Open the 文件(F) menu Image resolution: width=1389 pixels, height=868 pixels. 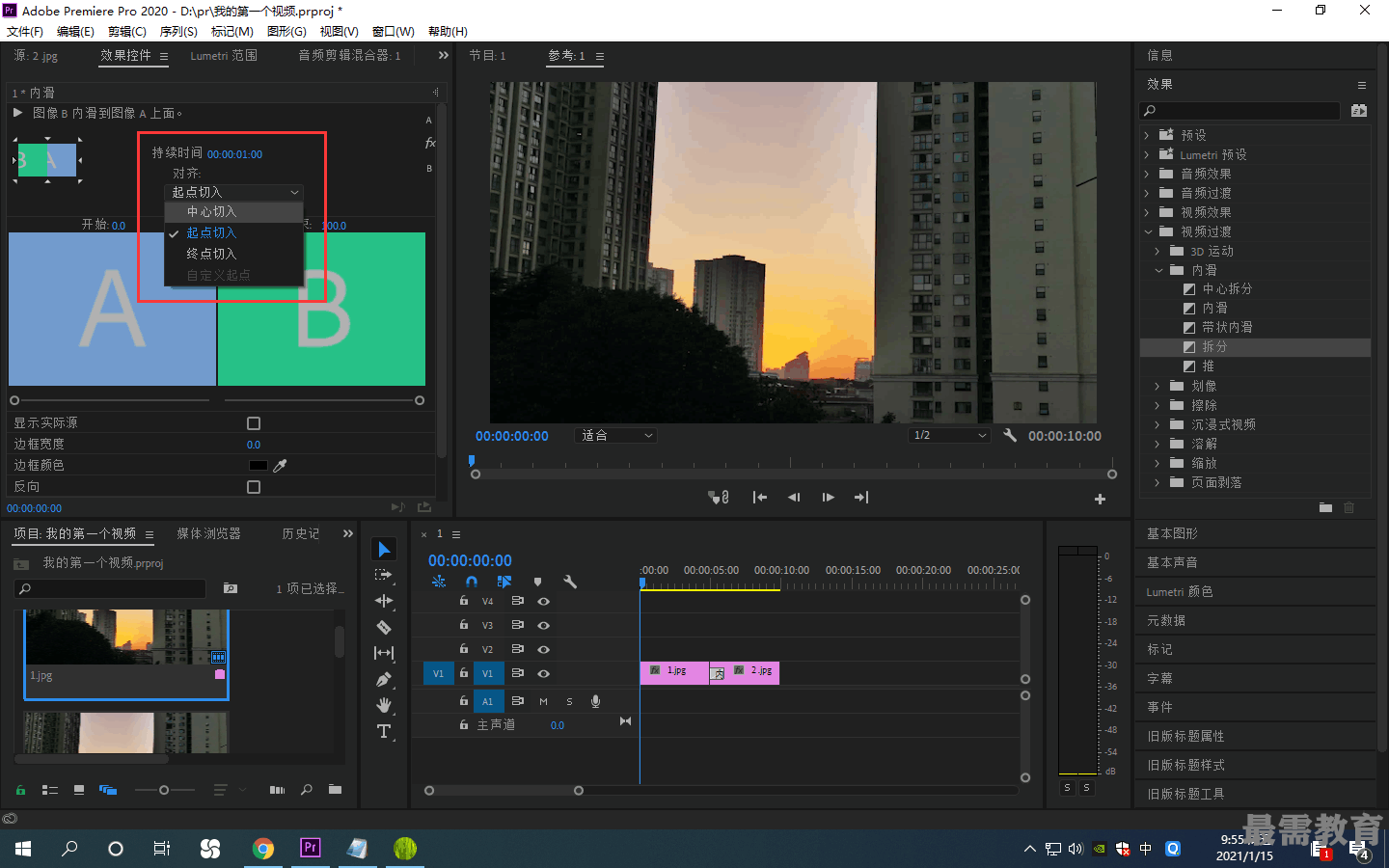(x=25, y=31)
